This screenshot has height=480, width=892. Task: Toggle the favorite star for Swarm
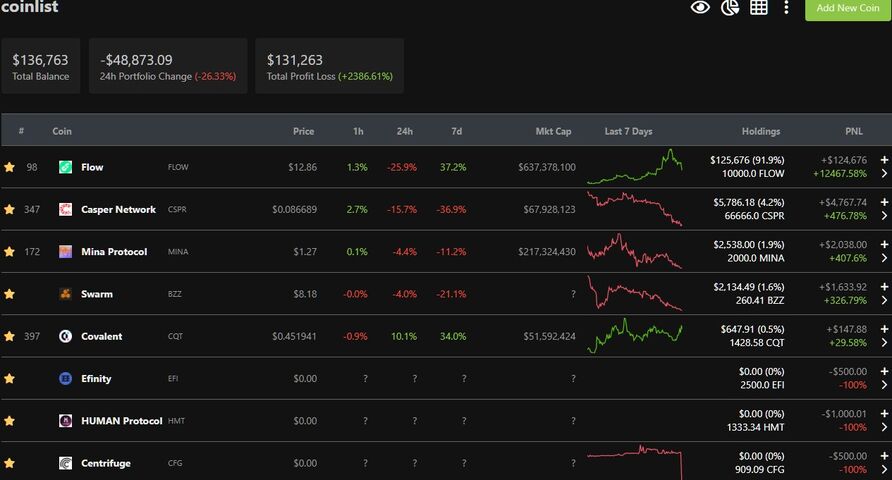click(x=9, y=294)
